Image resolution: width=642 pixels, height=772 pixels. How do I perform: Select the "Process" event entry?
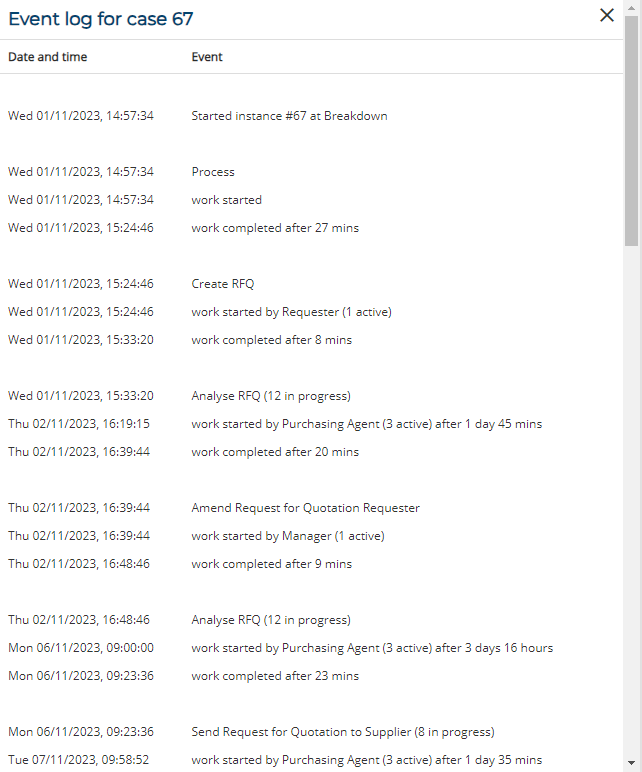pos(213,172)
